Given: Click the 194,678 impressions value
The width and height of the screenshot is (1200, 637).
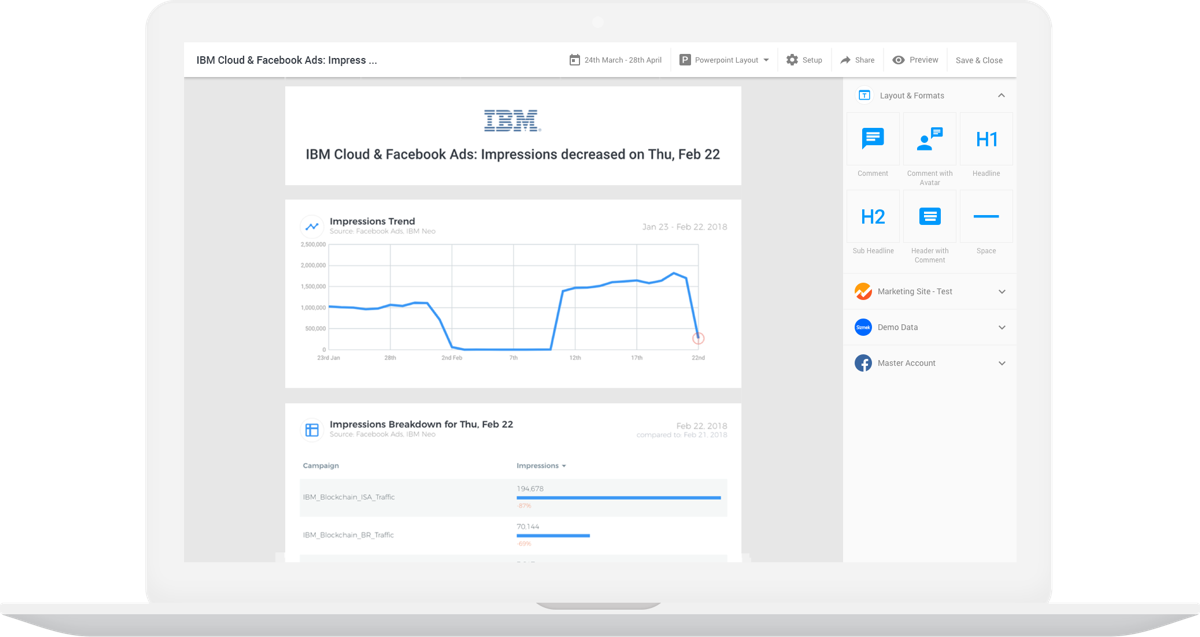Looking at the screenshot, I should [x=530, y=489].
